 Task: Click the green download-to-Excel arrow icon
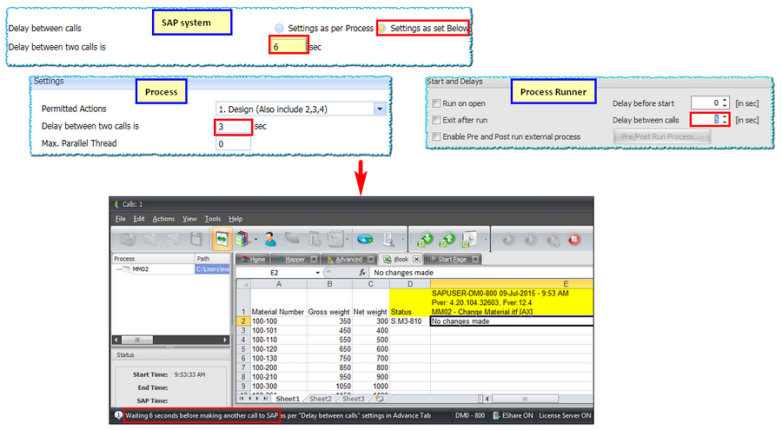[x=425, y=239]
